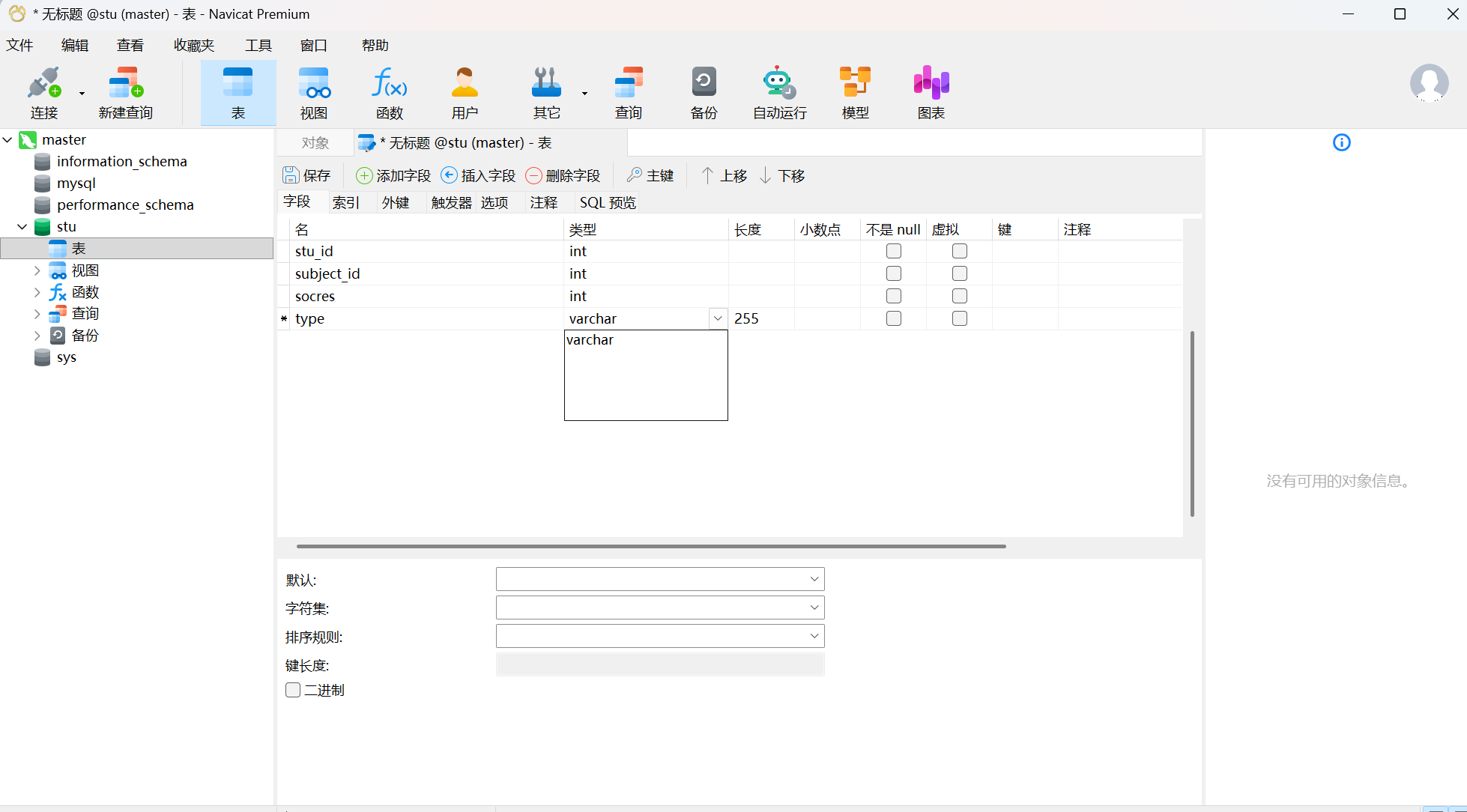The width and height of the screenshot is (1467, 812).
Task: Check the 二进制 (Binary) checkbox
Action: click(293, 690)
